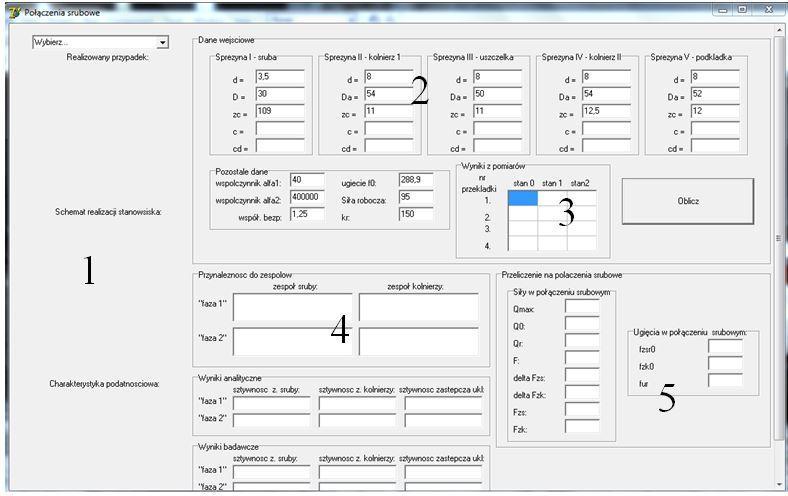Click the zc field with value 109
The image size is (788, 496).
[280, 111]
